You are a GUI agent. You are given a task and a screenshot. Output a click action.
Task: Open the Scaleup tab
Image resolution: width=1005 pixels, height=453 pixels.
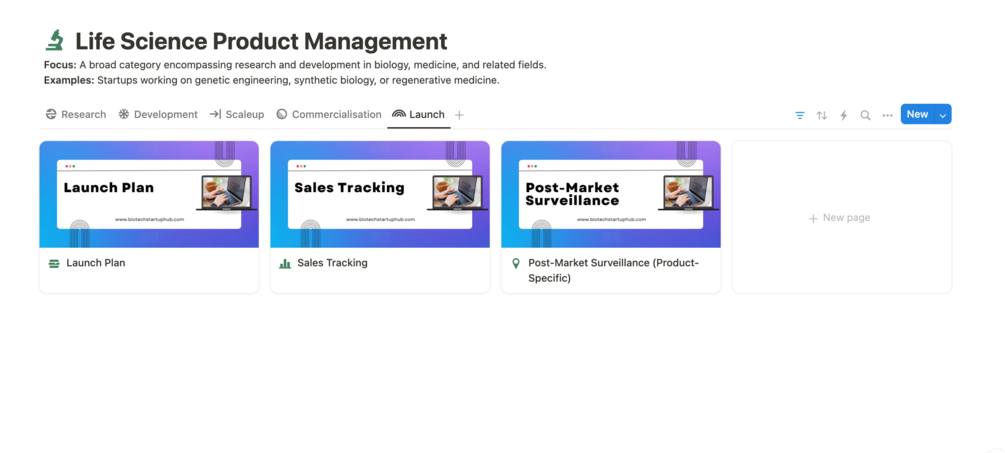click(x=237, y=114)
